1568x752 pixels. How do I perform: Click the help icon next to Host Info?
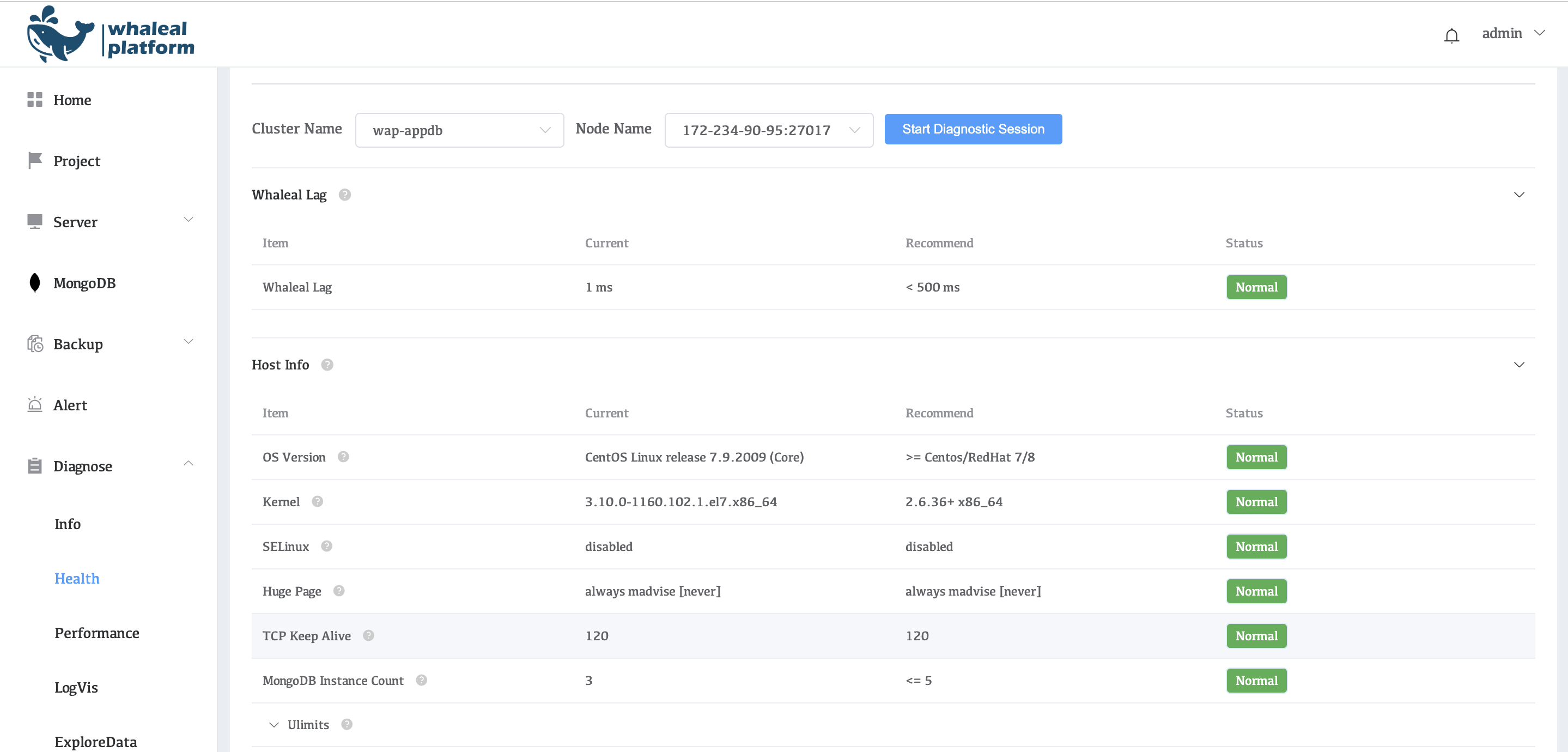[327, 365]
